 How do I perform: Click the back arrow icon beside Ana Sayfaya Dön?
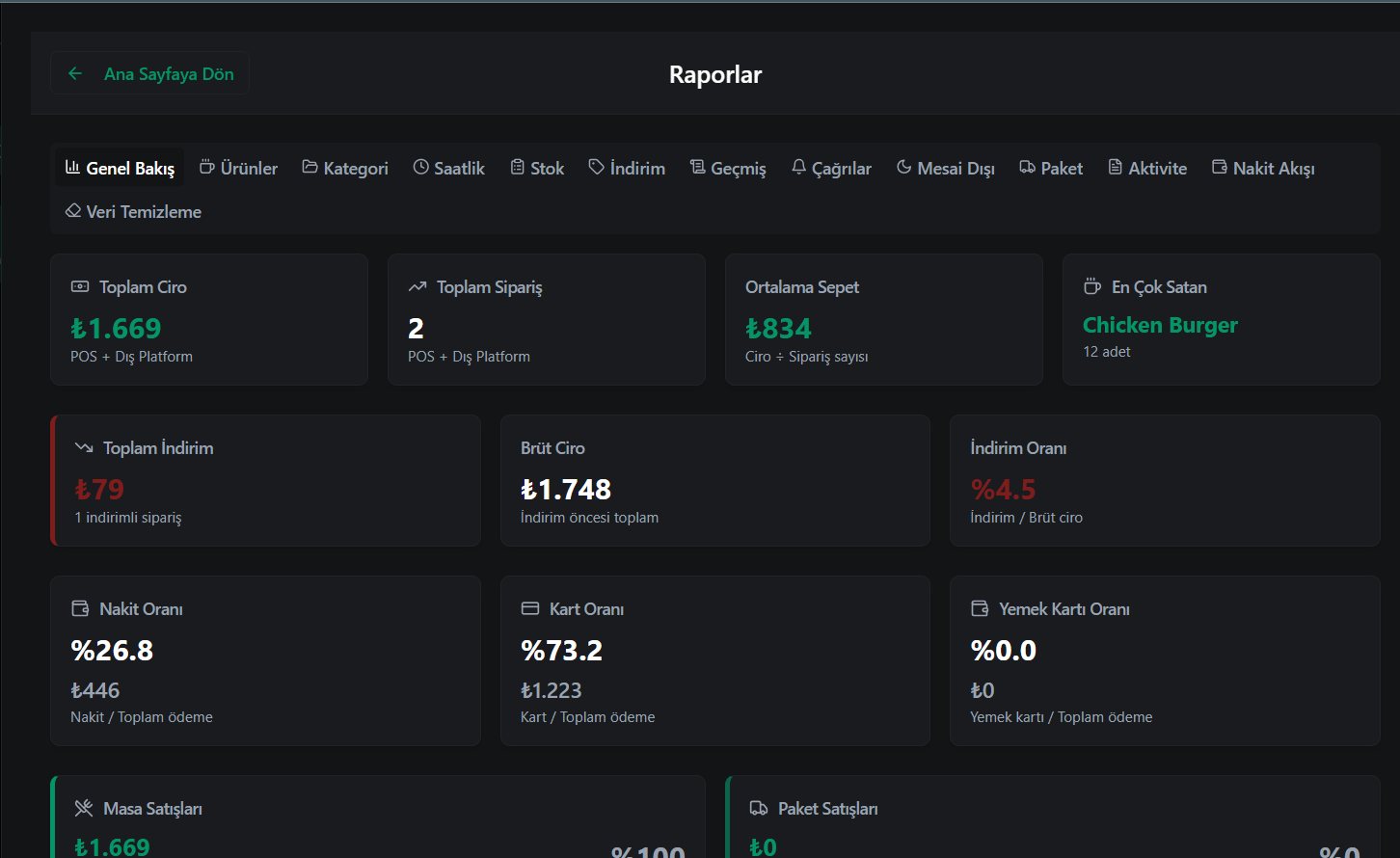pos(75,73)
